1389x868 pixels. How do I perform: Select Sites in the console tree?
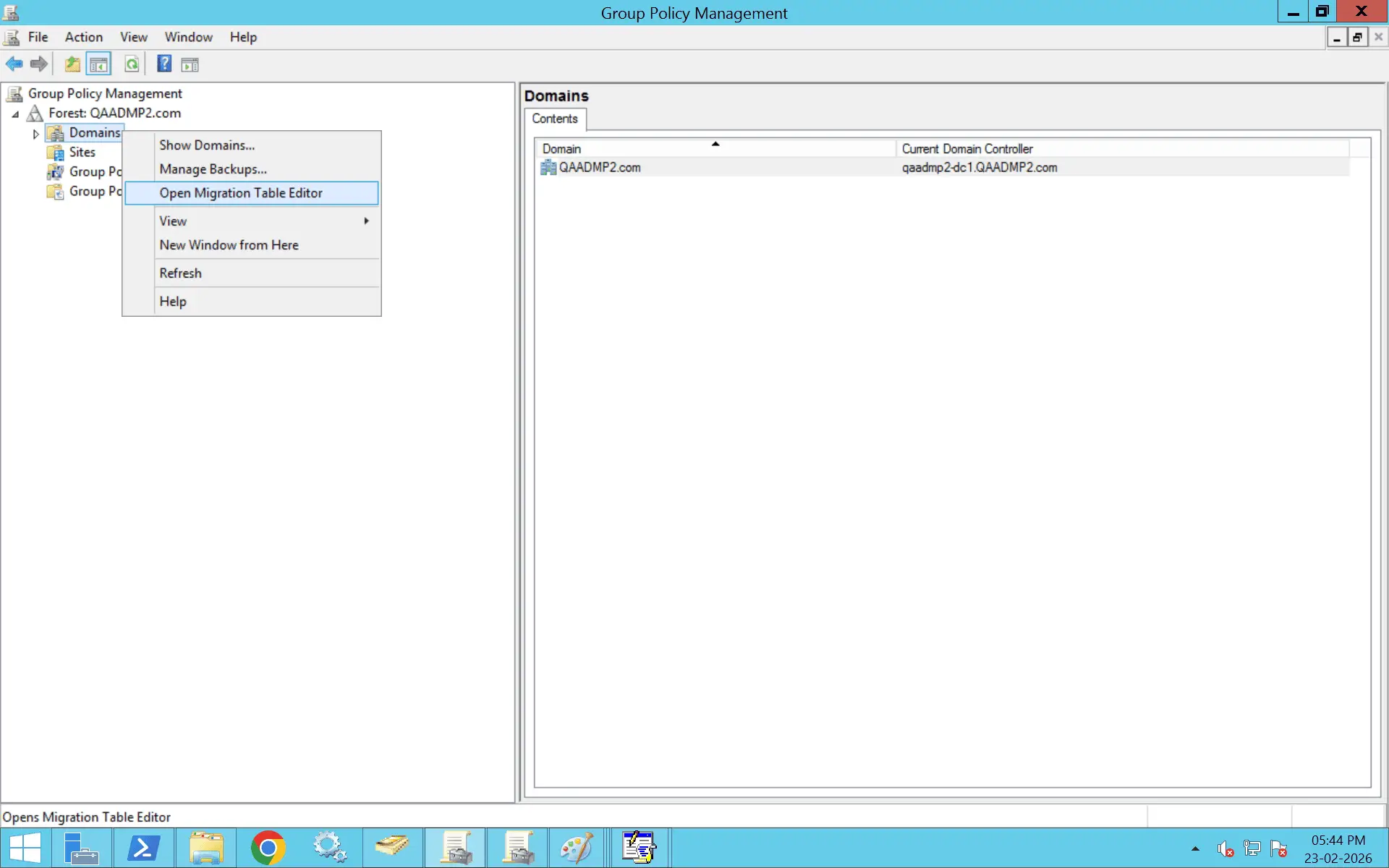pyautogui.click(x=84, y=152)
